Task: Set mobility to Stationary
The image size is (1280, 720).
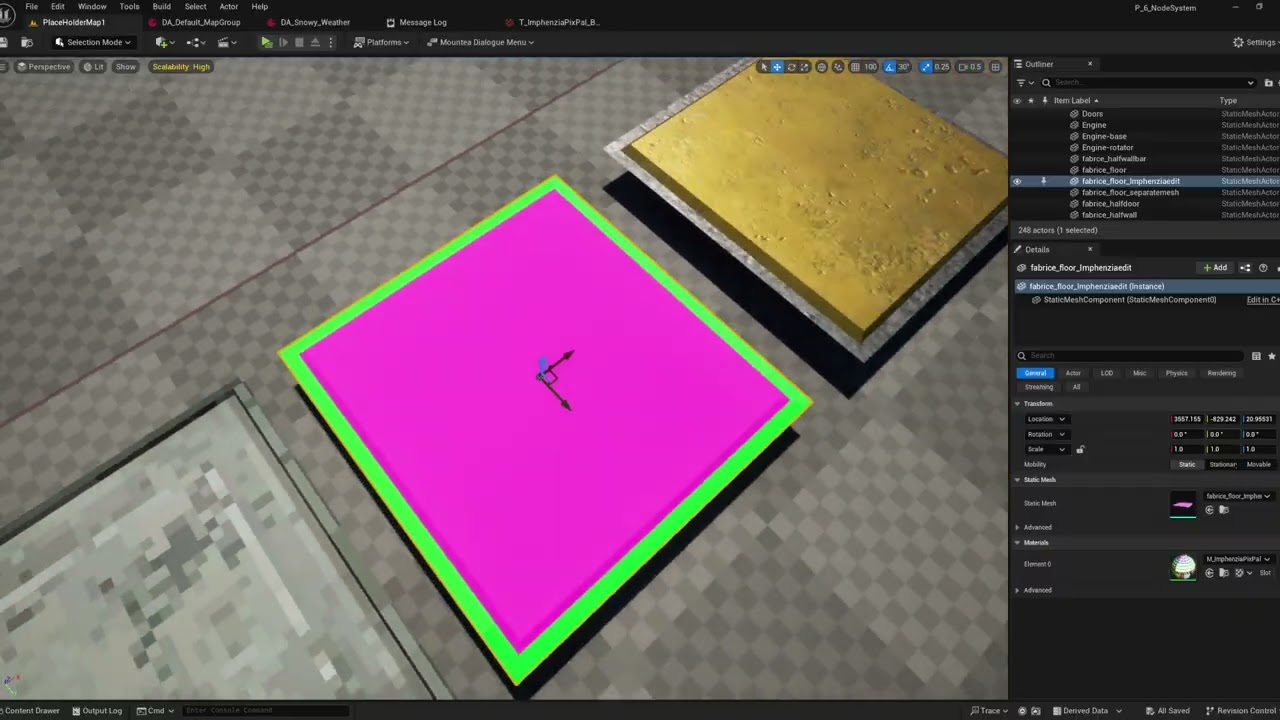Action: pos(1222,464)
